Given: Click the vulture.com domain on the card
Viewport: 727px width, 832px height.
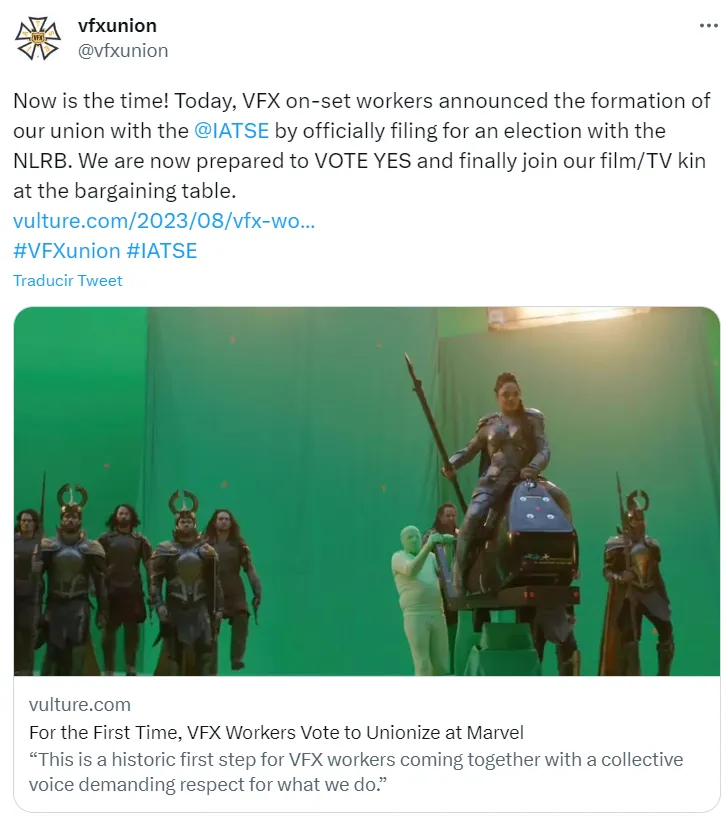Looking at the screenshot, I should [x=80, y=705].
